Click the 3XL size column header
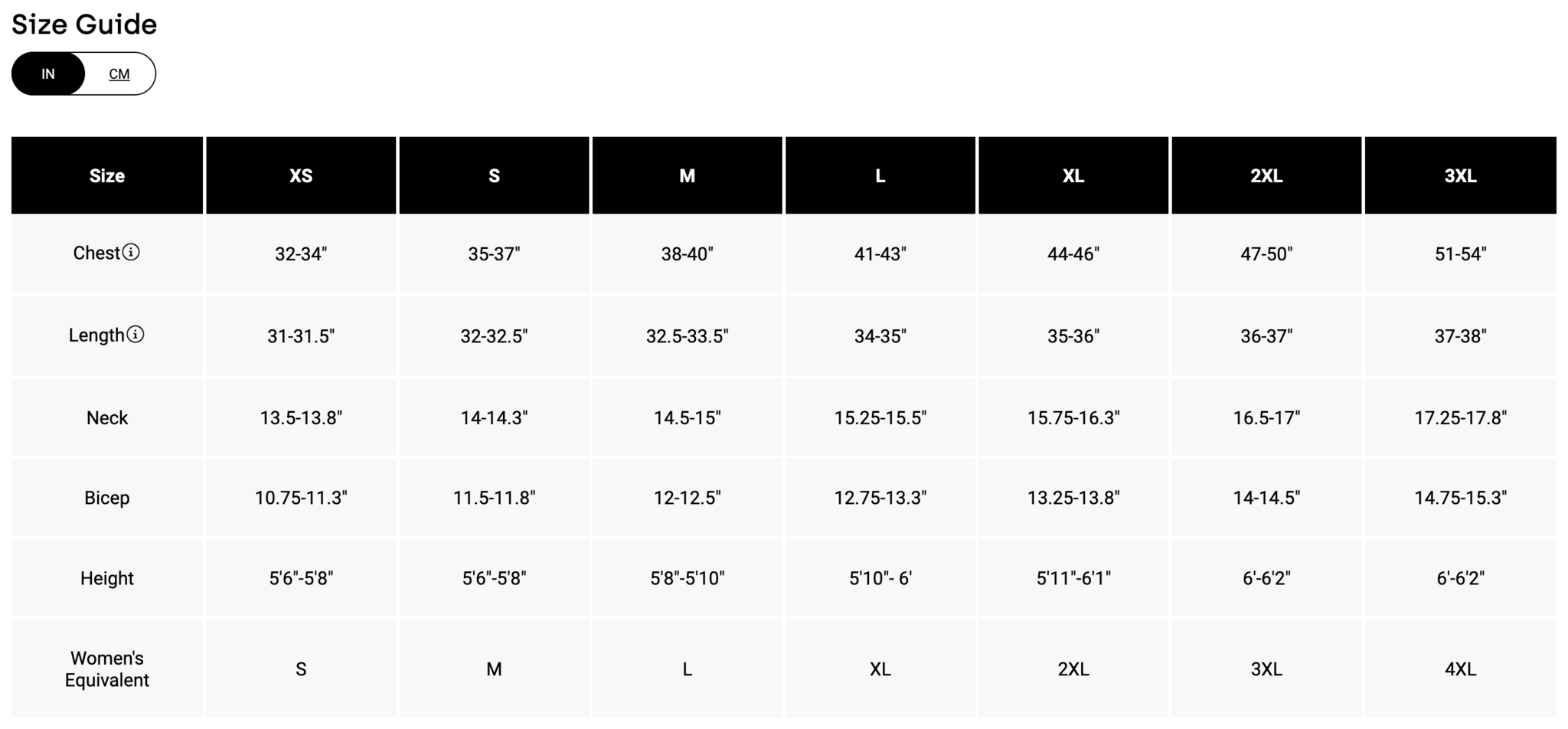Image resolution: width=1568 pixels, height=729 pixels. (x=1460, y=175)
